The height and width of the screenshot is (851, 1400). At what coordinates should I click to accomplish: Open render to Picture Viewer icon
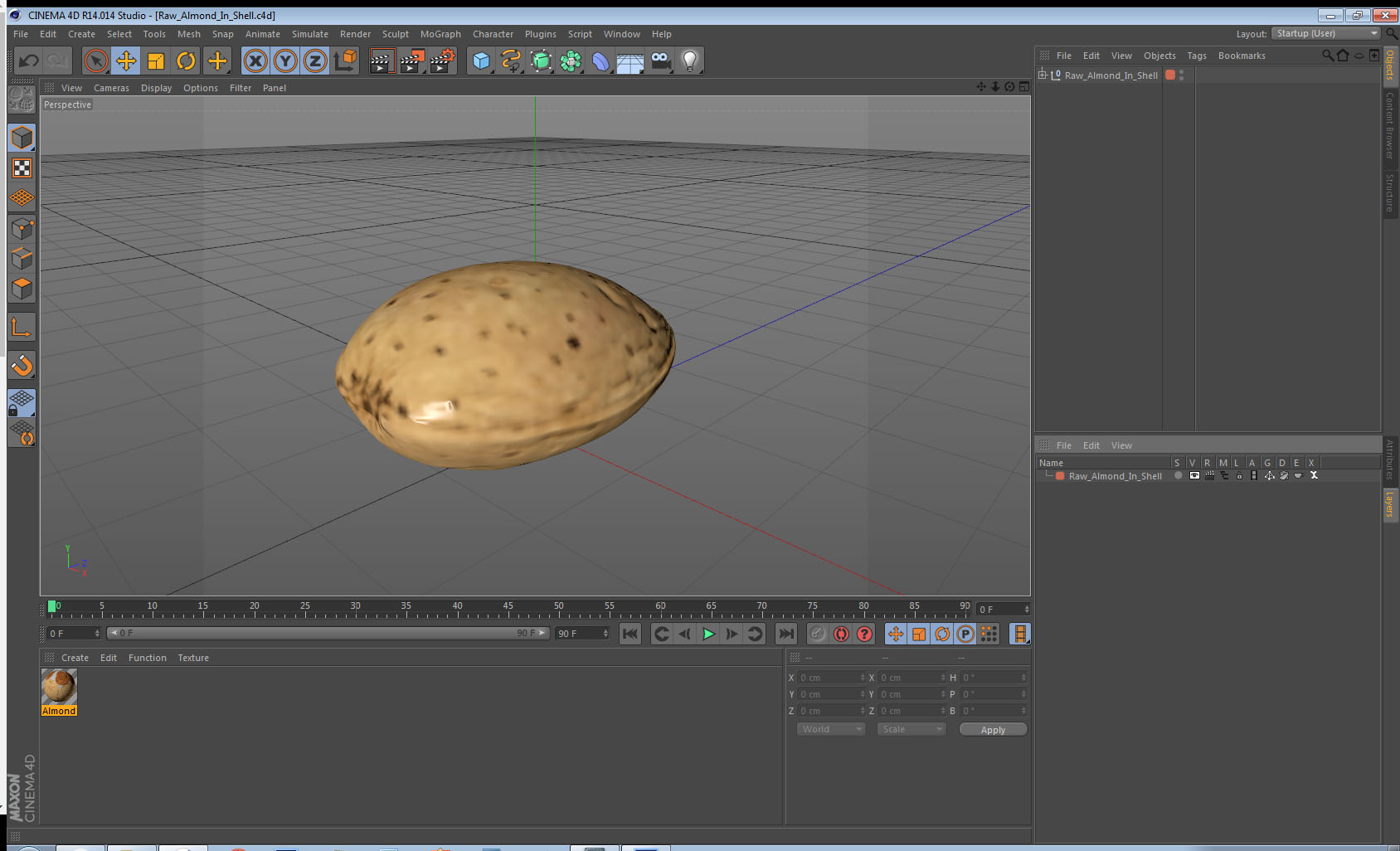click(x=412, y=61)
